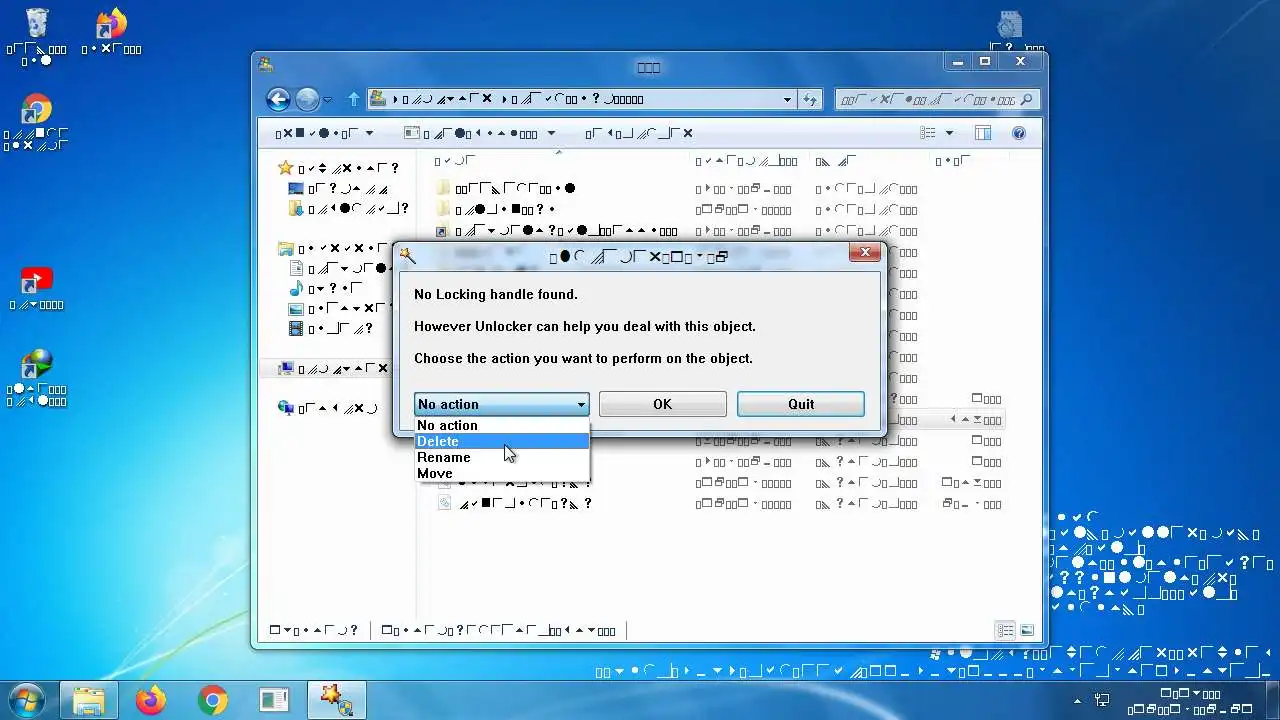Pick Move in the action dropdown list

[x=502, y=473]
